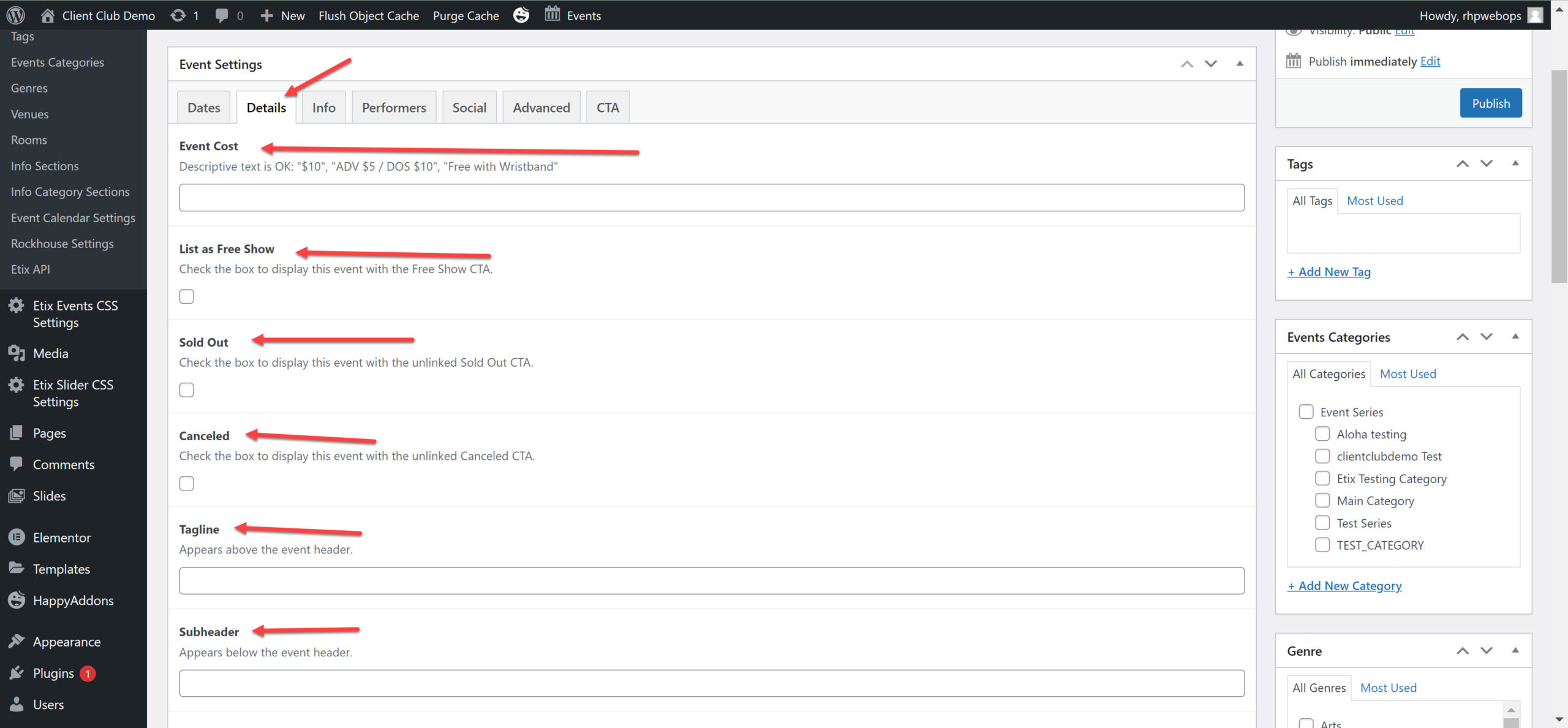Open Appearance settings in sidebar
The width and height of the screenshot is (1568, 728).
[x=66, y=641]
